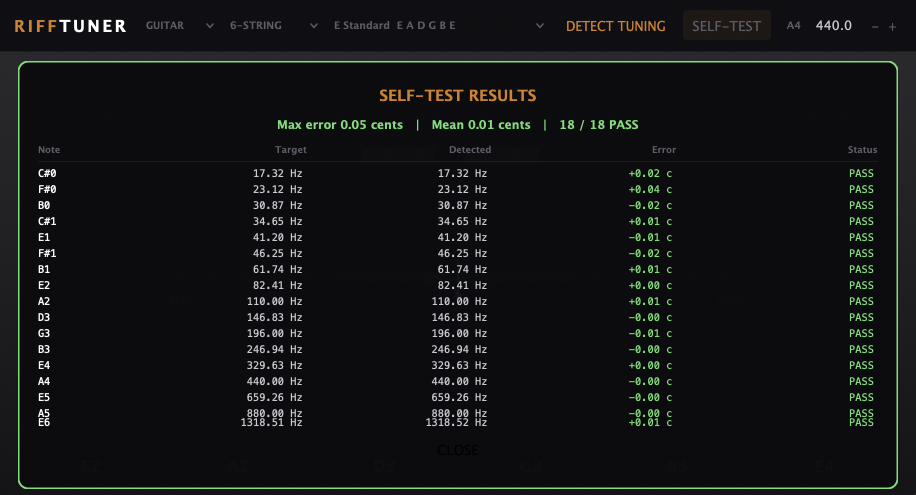Viewport: 916px width, 495px height.
Task: Click the Target column header
Action: pyautogui.click(x=290, y=150)
